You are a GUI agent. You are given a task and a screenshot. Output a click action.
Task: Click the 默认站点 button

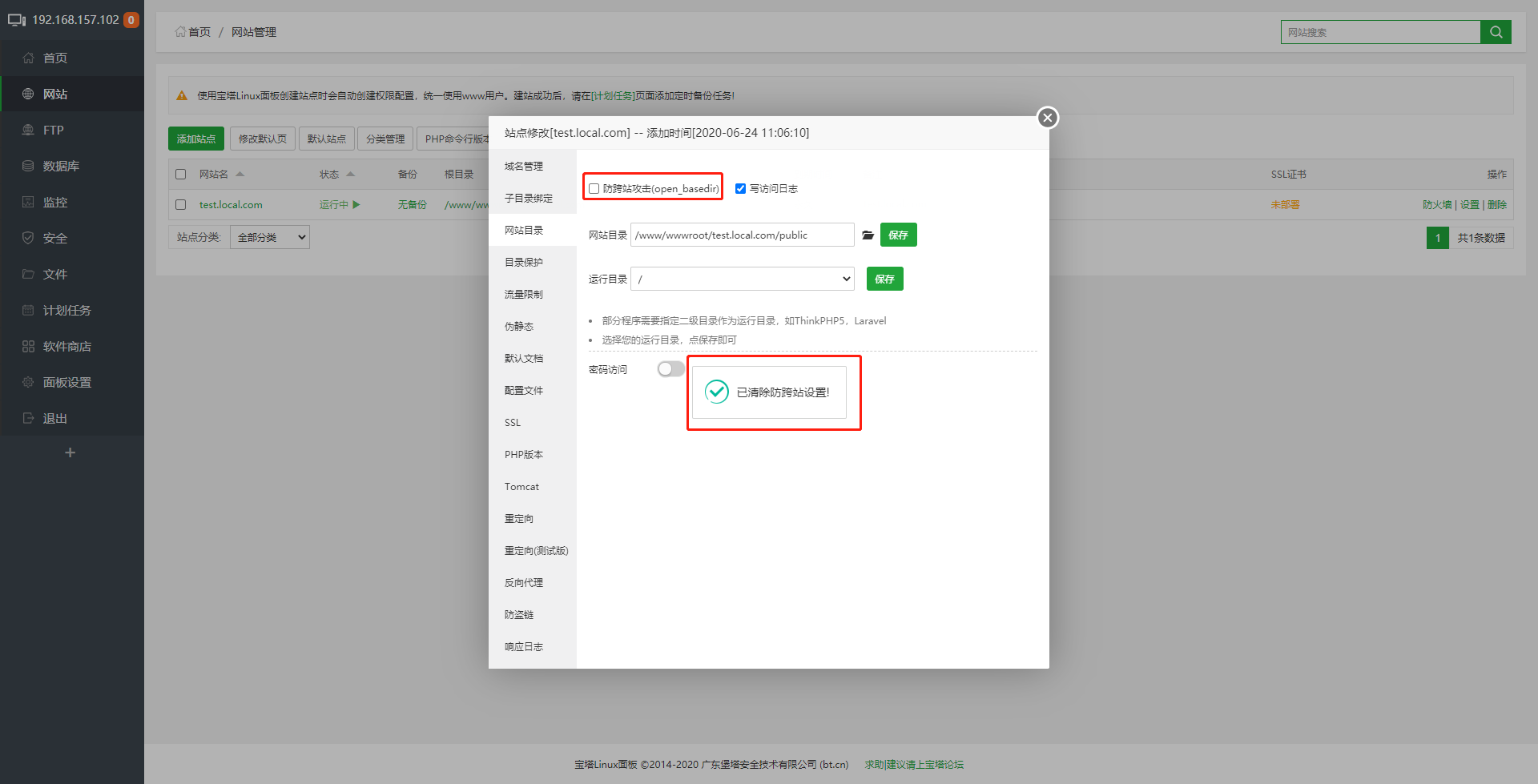pos(327,139)
